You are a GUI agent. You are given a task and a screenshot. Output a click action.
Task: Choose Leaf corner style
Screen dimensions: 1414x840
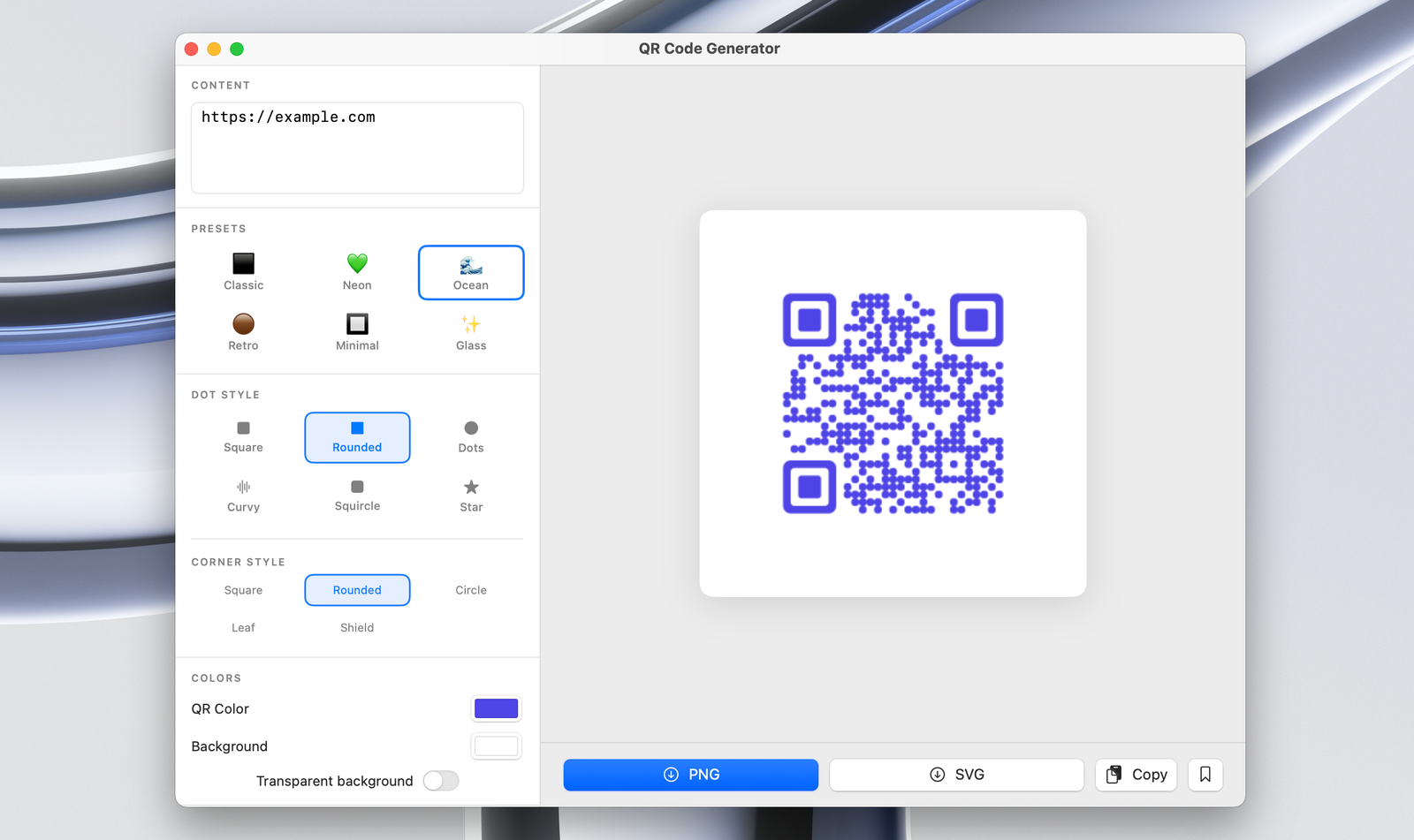[243, 628]
